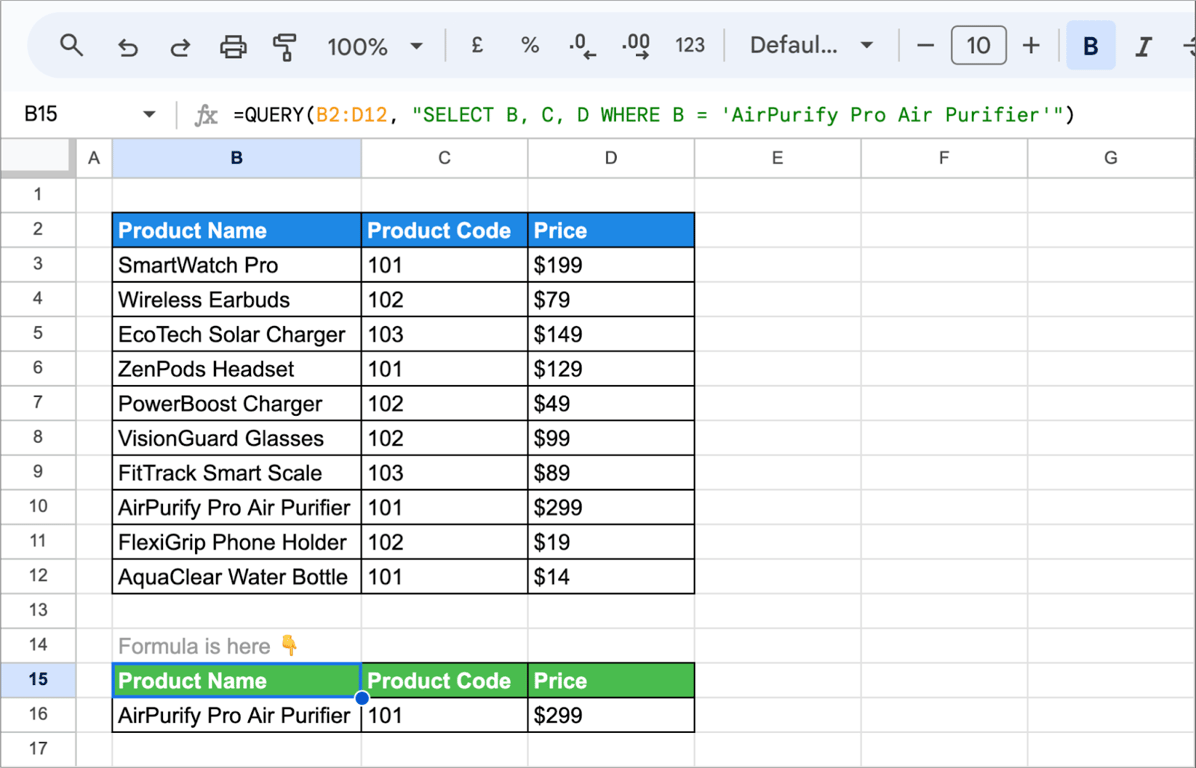This screenshot has width=1196, height=768.
Task: Click the print icon
Action: pos(233,47)
